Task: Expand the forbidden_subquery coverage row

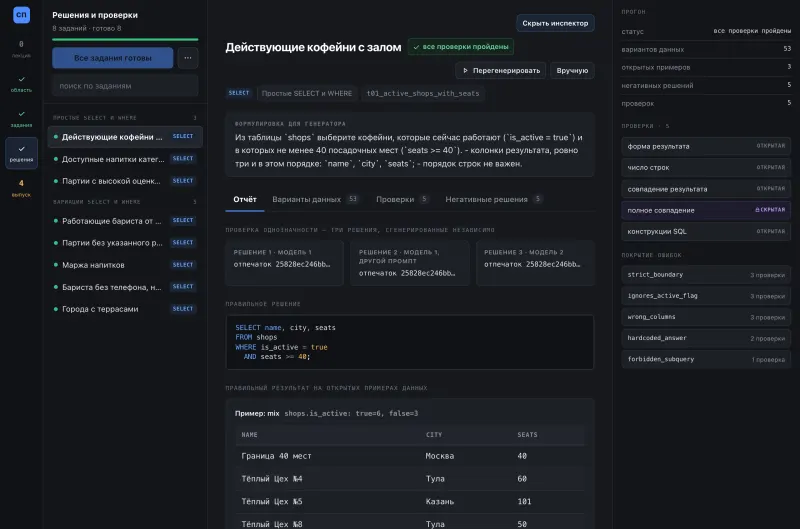Action: click(x=706, y=359)
